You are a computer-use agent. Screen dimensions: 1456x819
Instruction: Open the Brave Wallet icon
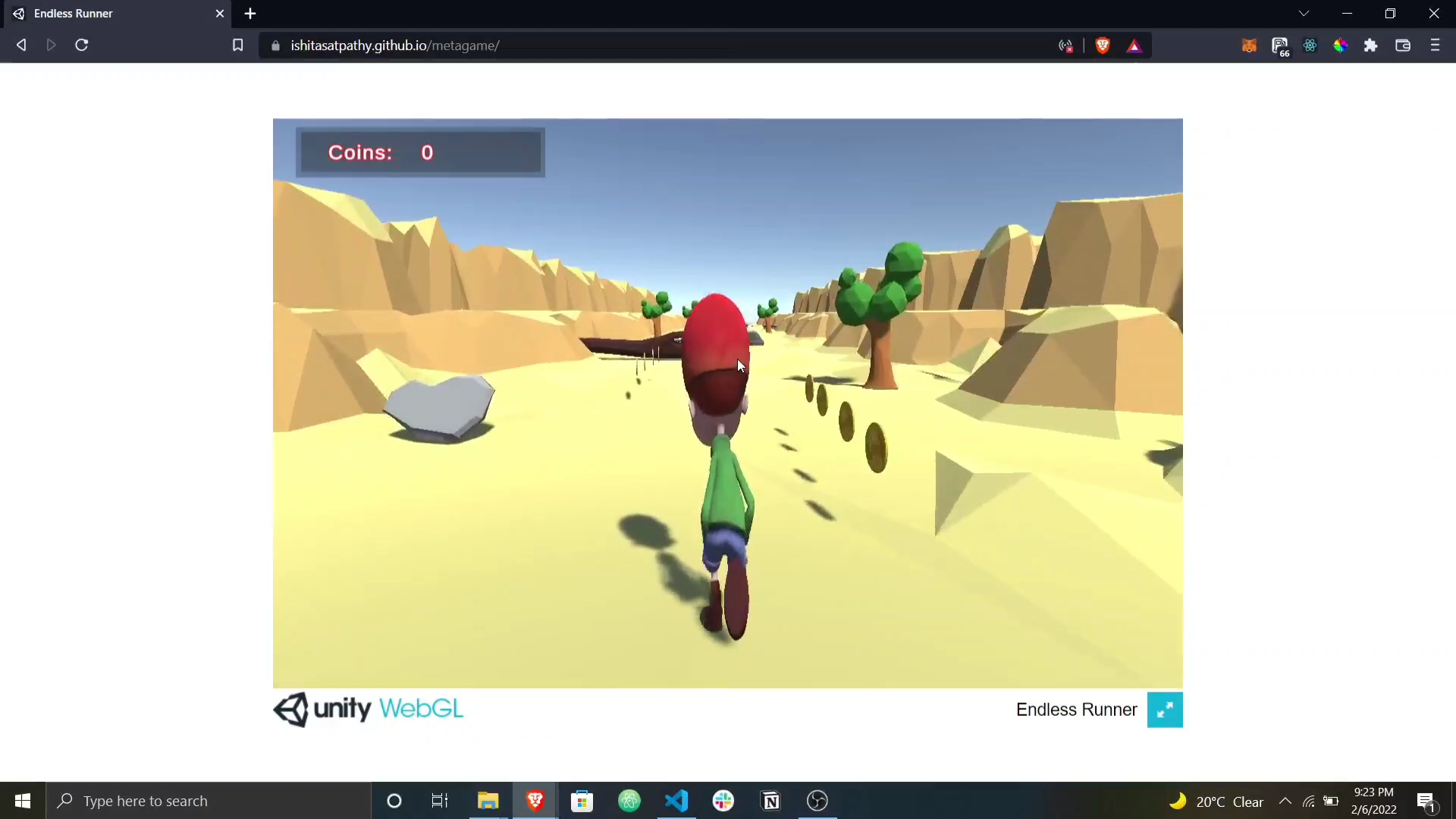click(1403, 45)
